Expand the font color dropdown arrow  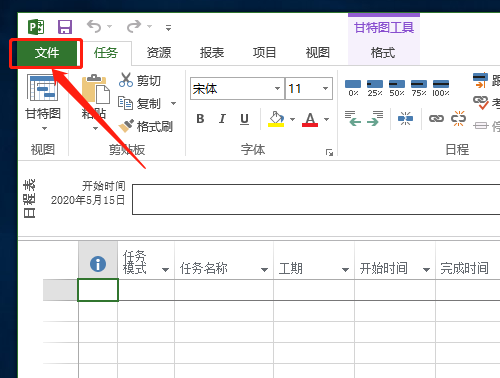(326, 119)
